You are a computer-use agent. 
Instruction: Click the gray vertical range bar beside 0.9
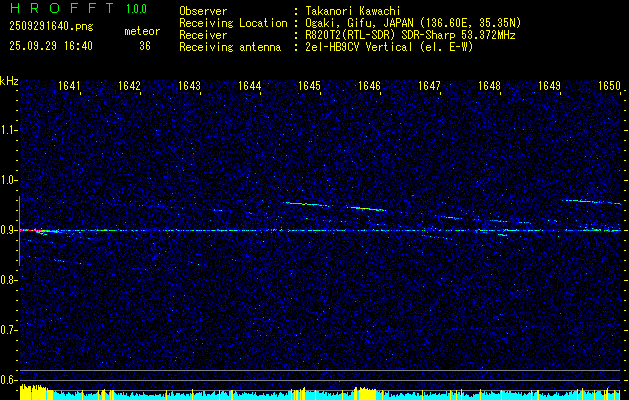pos(19,231)
